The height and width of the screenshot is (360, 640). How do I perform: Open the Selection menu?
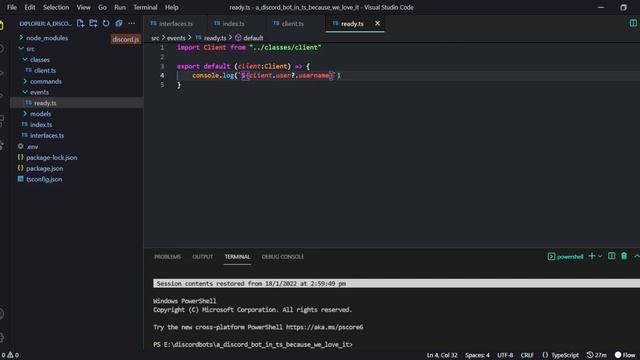(56, 7)
